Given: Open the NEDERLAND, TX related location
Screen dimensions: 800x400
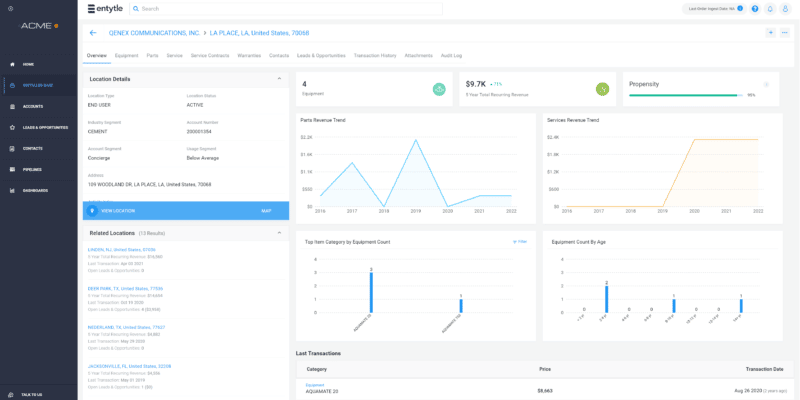Looking at the screenshot, I should point(126,327).
